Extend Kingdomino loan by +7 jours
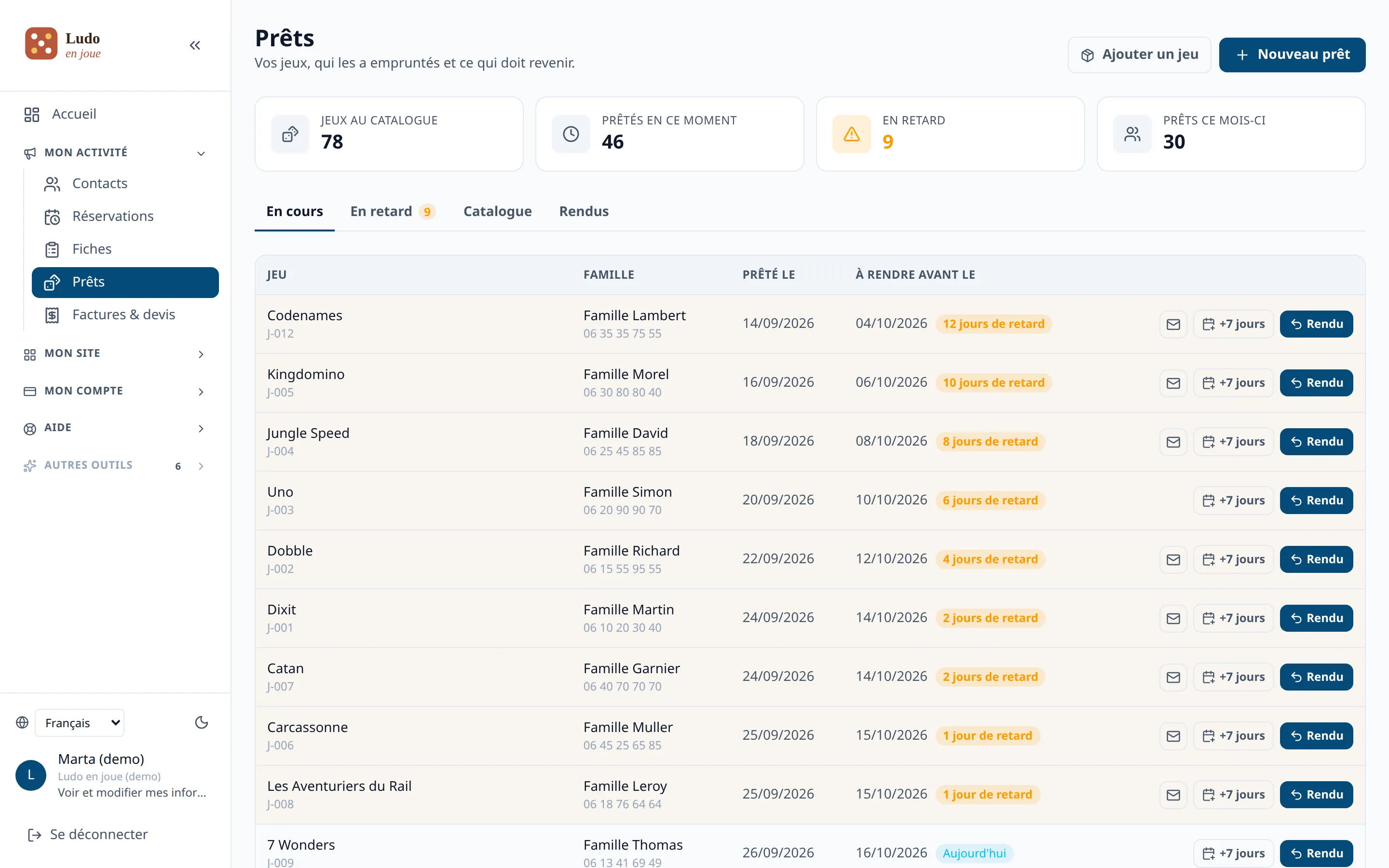The height and width of the screenshot is (868, 1389). point(1233,383)
